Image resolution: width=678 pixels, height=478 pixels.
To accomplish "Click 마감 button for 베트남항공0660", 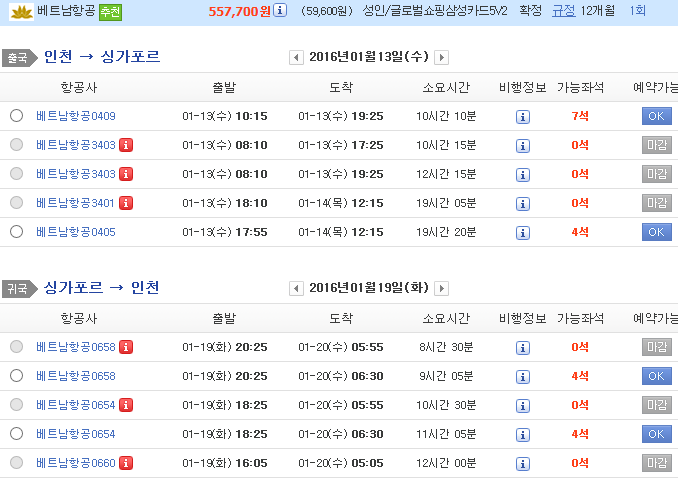I will [656, 463].
